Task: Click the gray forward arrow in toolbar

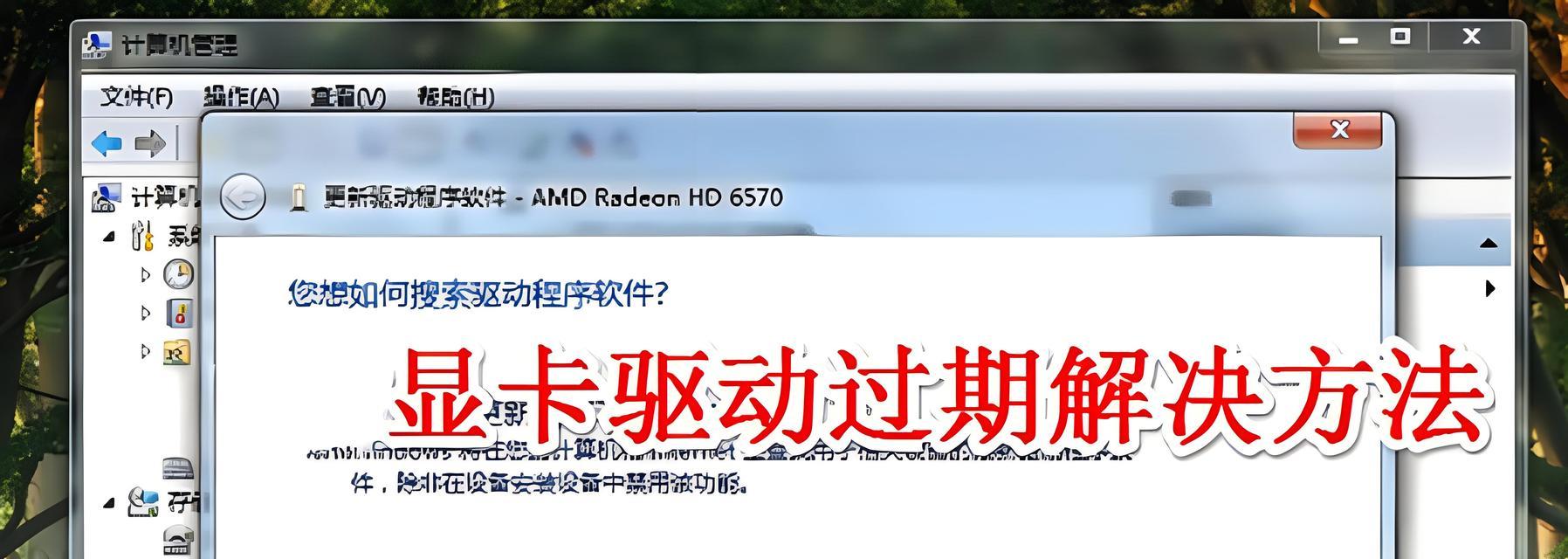Action: pos(150,142)
